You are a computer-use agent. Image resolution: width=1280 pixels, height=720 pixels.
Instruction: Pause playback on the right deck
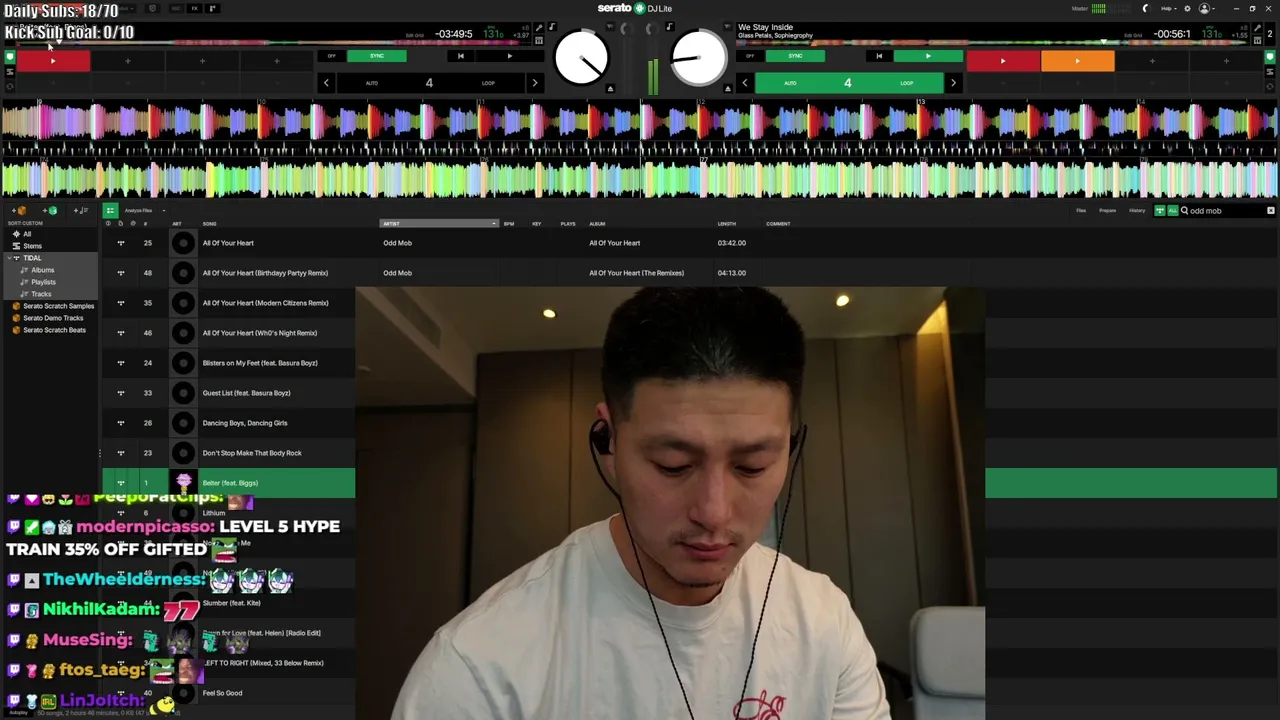click(x=928, y=56)
